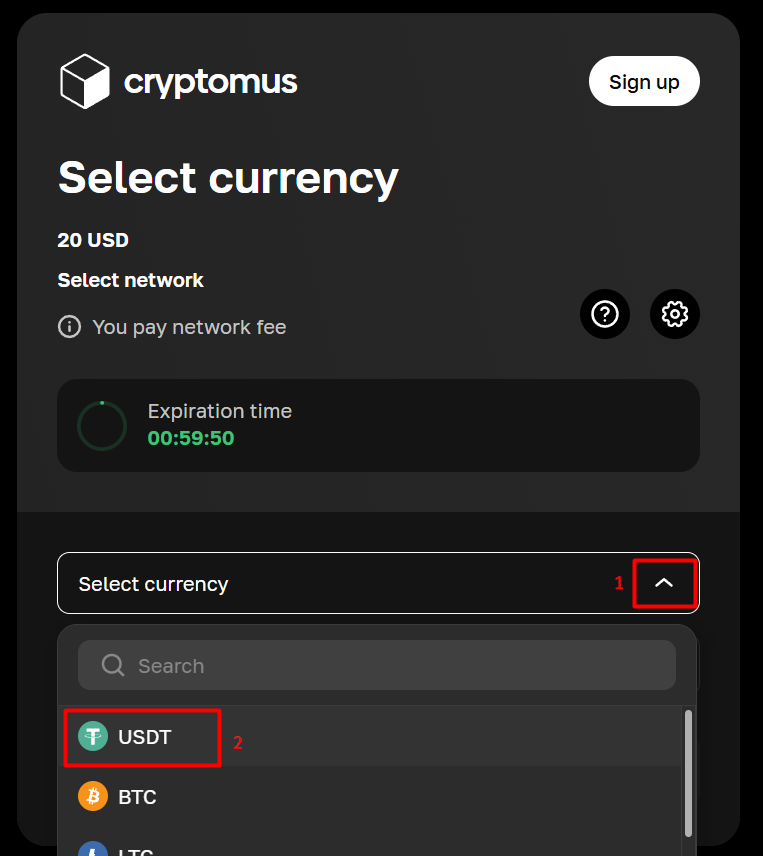Click the 00:59:50 countdown timer

(x=191, y=438)
